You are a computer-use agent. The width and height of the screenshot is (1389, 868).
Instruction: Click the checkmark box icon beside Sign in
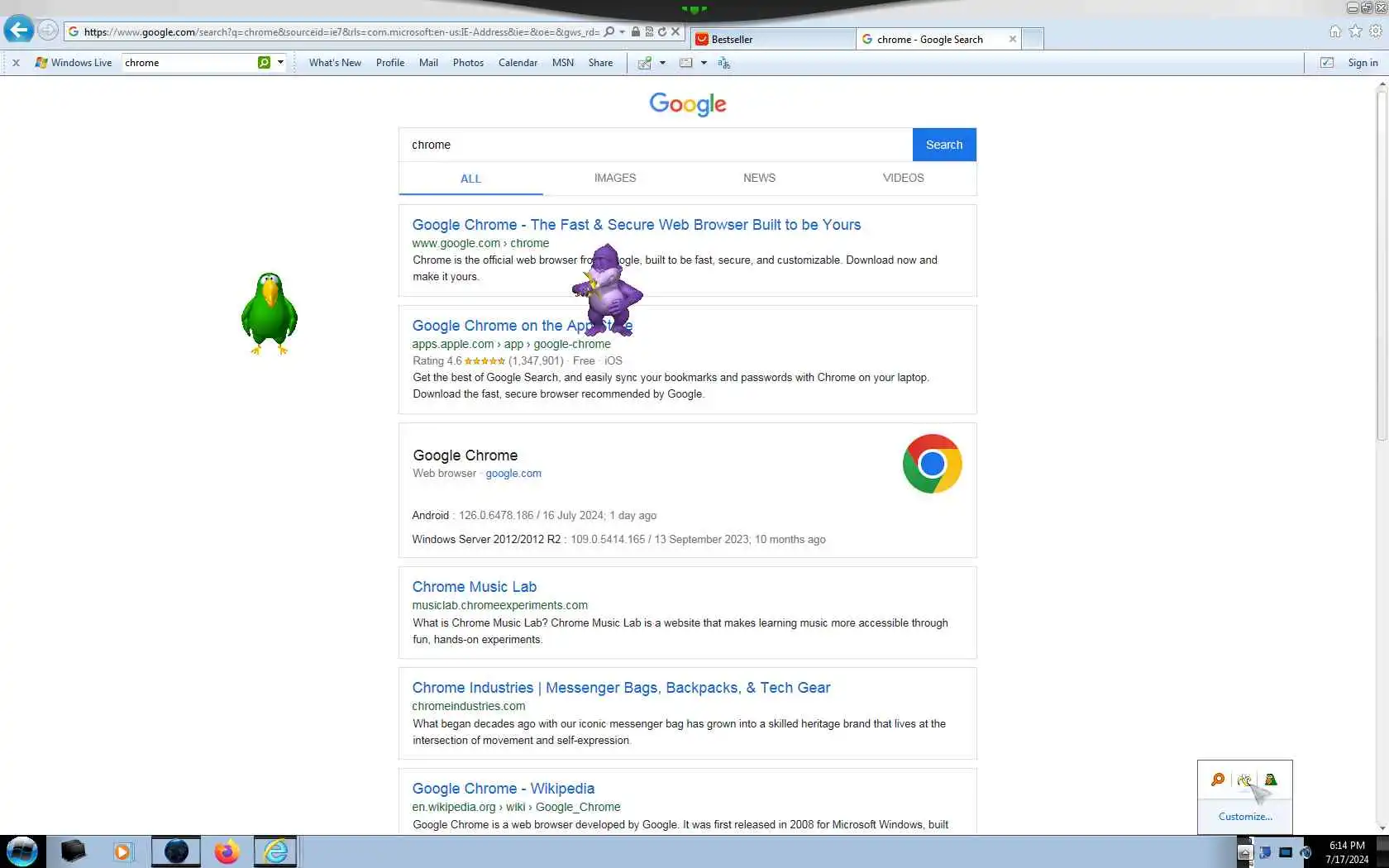click(x=1327, y=63)
